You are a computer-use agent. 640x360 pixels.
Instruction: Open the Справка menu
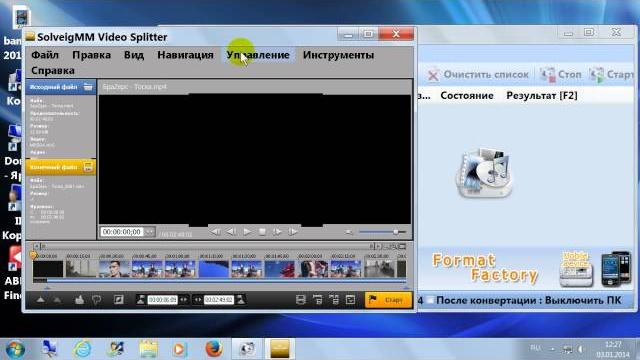[53, 70]
